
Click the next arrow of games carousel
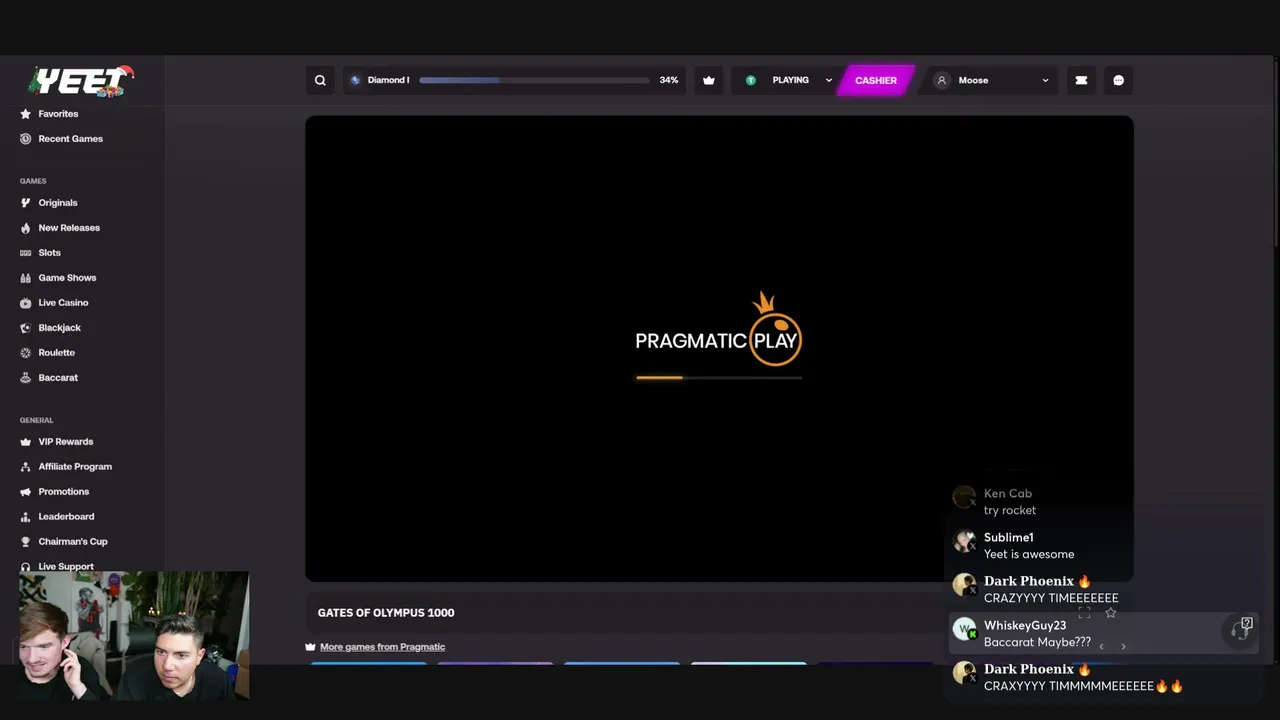pos(1123,647)
